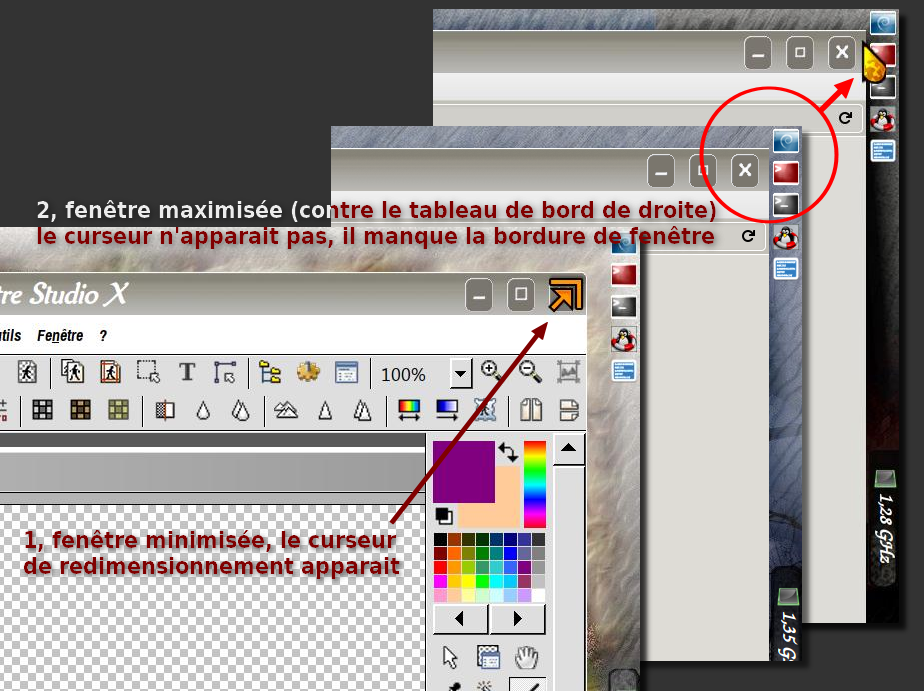Image resolution: width=924 pixels, height=691 pixels.
Task: Open the Image explorer folder-tree icon
Action: 270,372
